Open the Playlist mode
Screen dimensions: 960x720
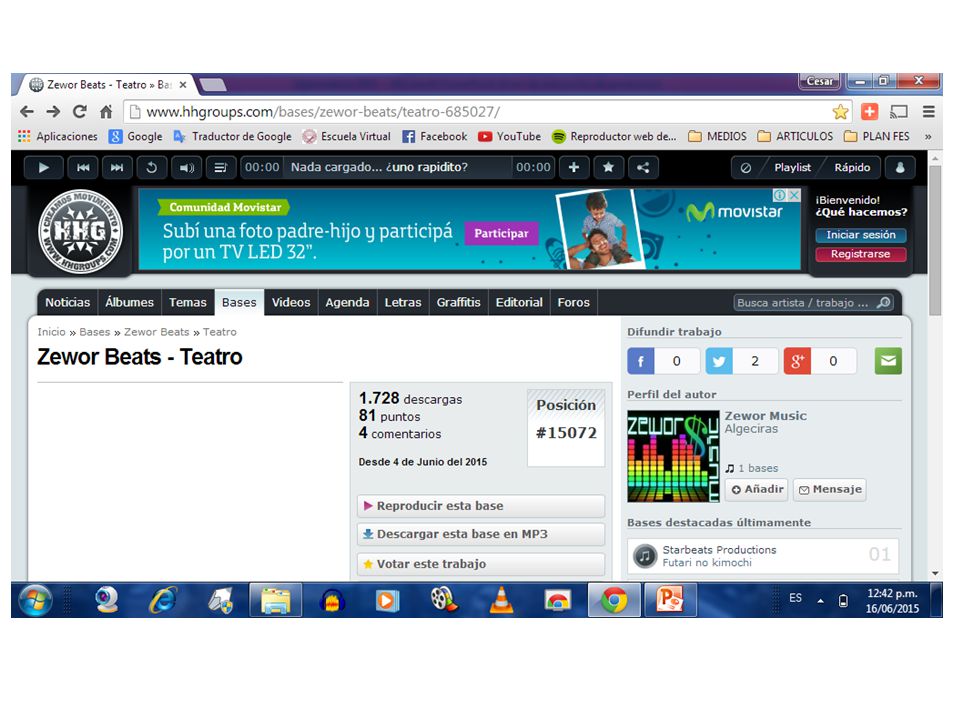(x=792, y=167)
